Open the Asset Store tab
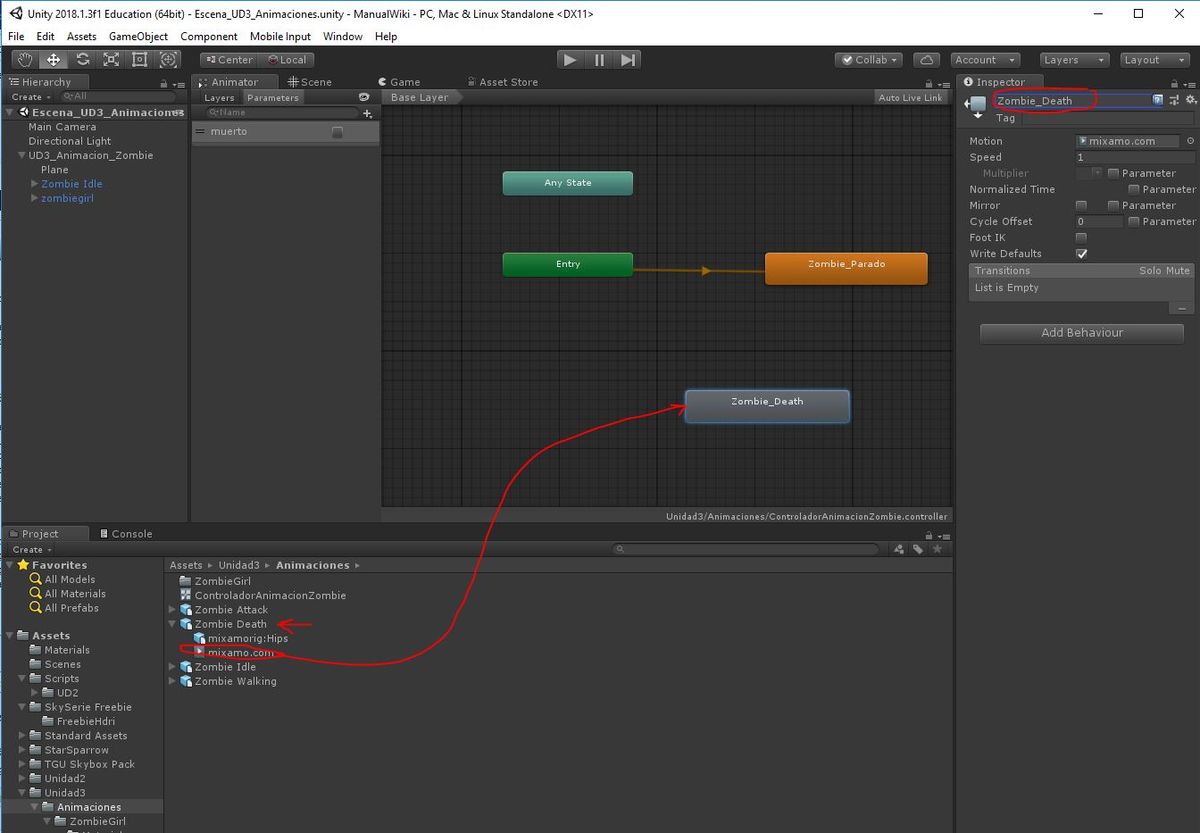Viewport: 1200px width, 833px height. point(502,82)
